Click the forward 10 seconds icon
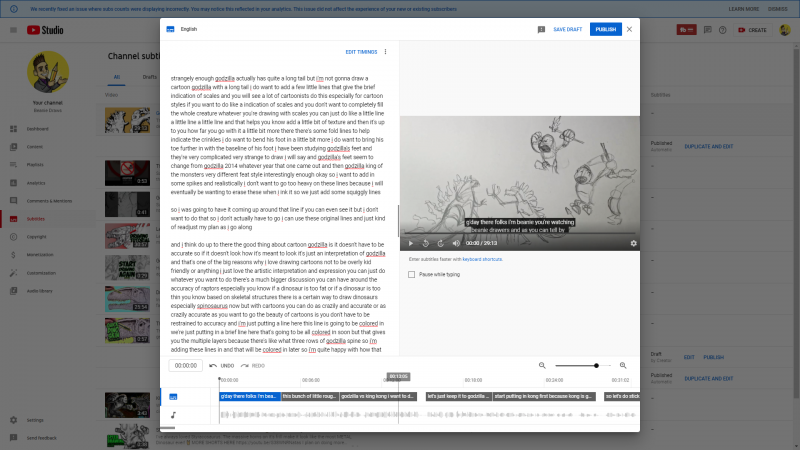The image size is (800, 450). pos(441,243)
